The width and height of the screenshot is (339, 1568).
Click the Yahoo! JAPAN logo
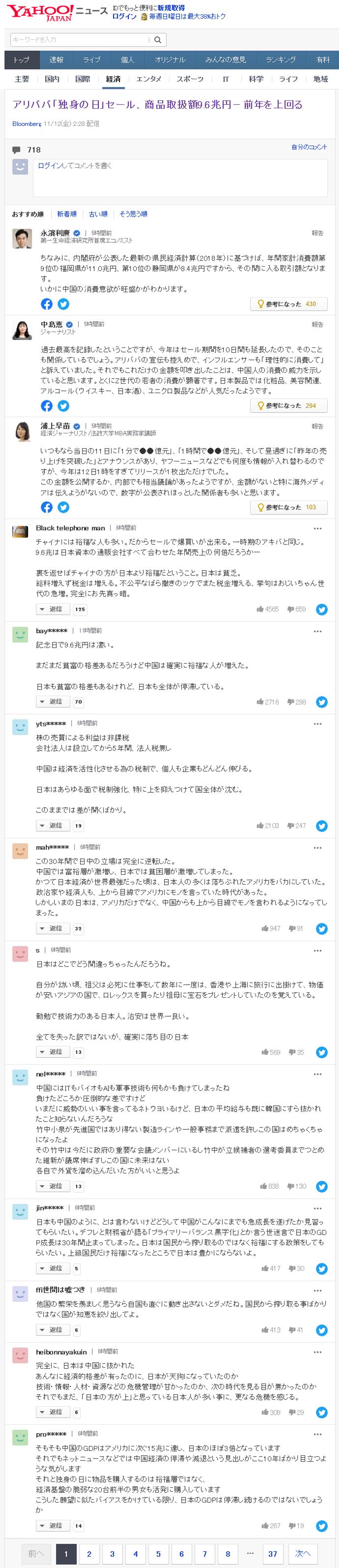click(x=36, y=11)
